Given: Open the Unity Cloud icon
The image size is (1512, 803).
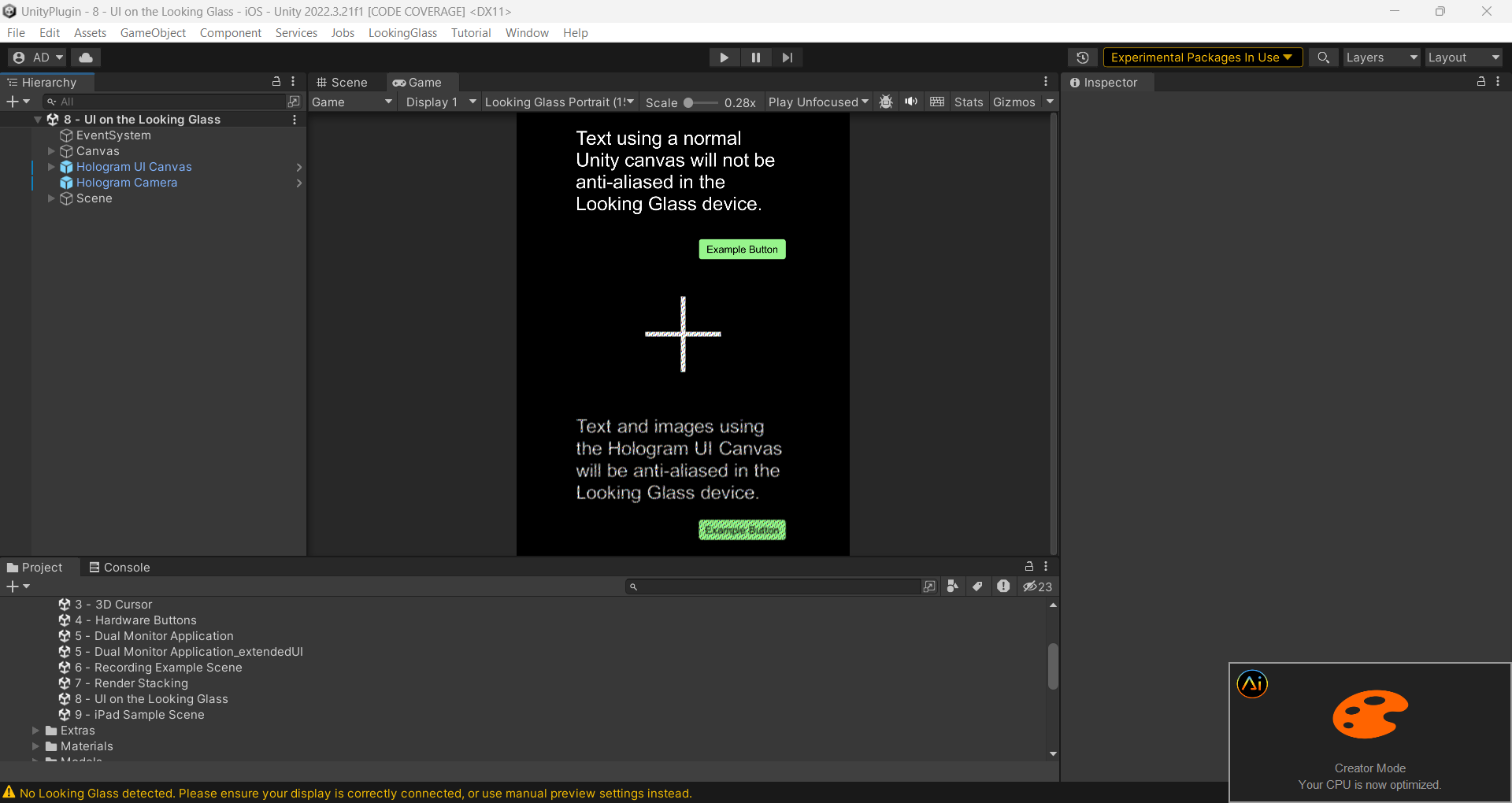Looking at the screenshot, I should 86,57.
